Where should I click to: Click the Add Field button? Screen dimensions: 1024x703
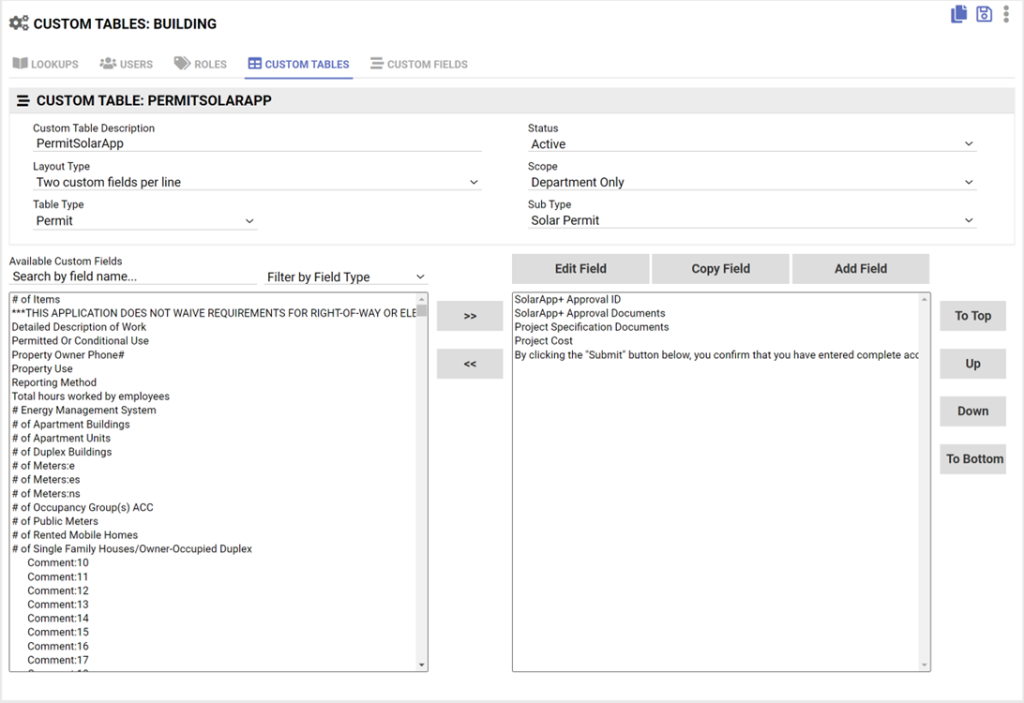click(860, 268)
